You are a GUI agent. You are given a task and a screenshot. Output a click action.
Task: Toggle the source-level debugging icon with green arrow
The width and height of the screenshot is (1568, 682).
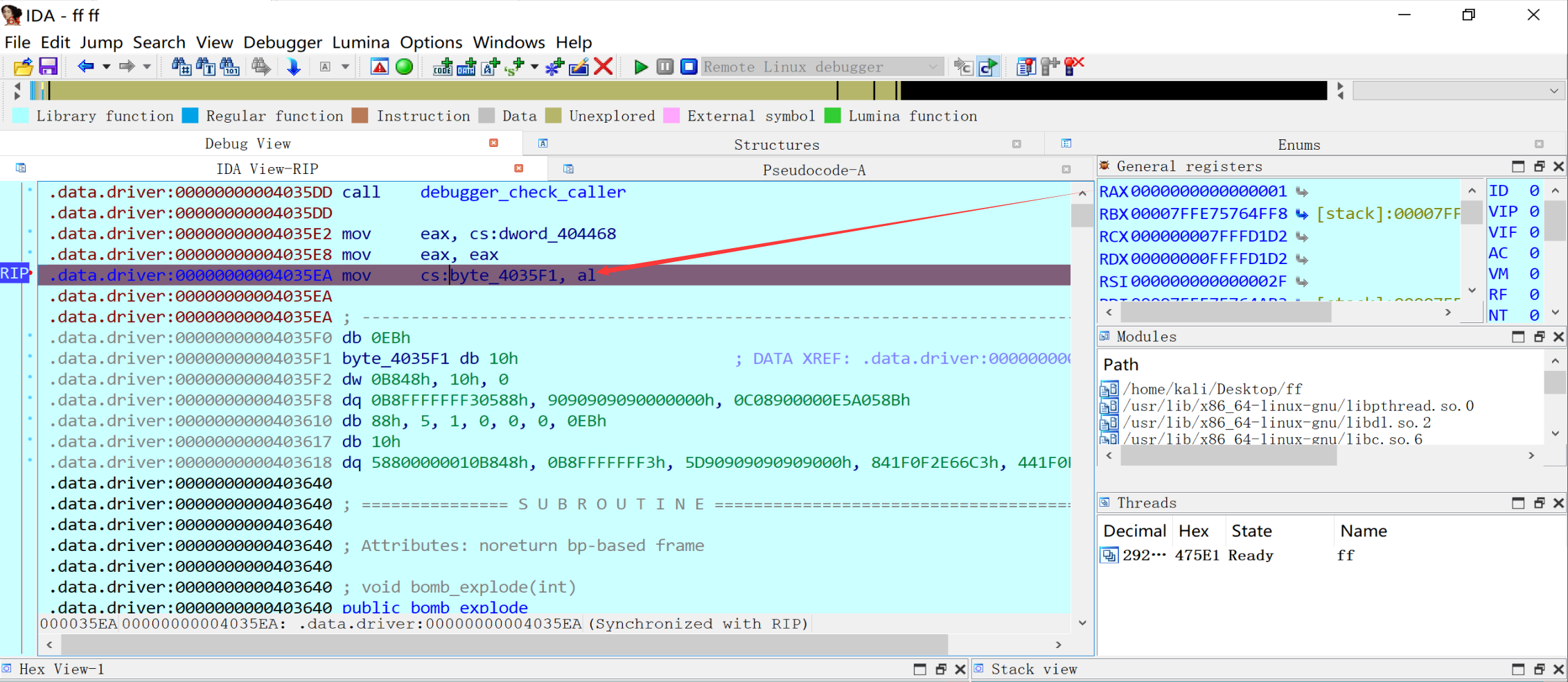[988, 67]
